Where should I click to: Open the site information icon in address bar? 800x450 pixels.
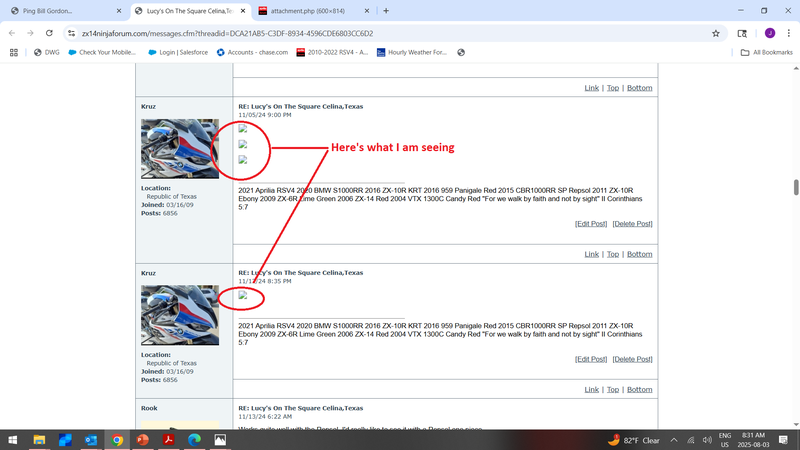71,33
